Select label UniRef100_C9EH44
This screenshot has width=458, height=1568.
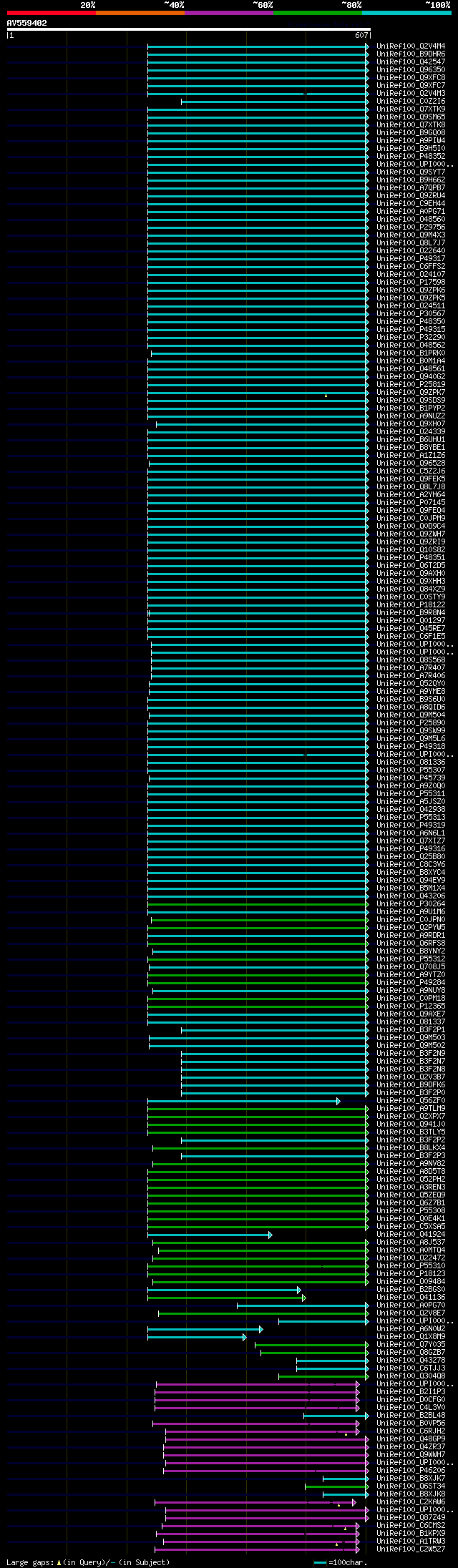coord(411,203)
